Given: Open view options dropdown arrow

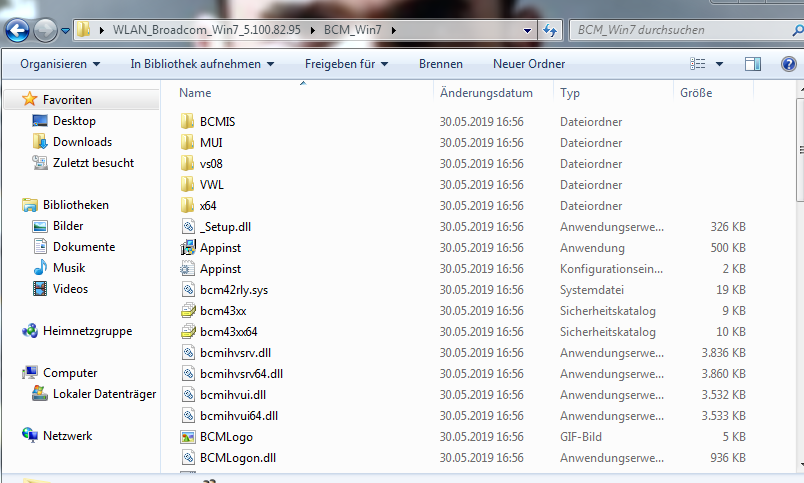Looking at the screenshot, I should (719, 64).
